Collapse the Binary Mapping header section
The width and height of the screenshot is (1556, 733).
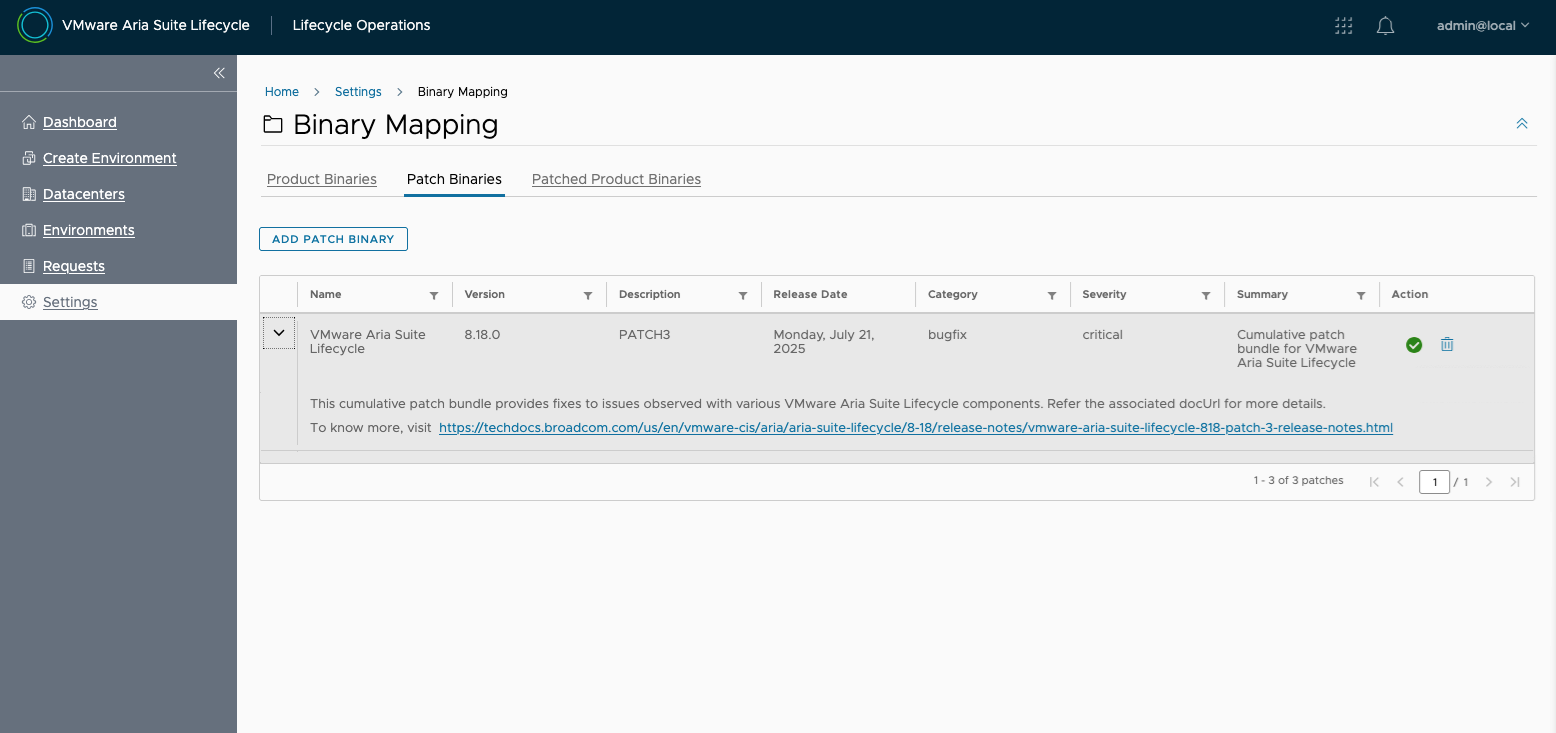pos(1521,124)
